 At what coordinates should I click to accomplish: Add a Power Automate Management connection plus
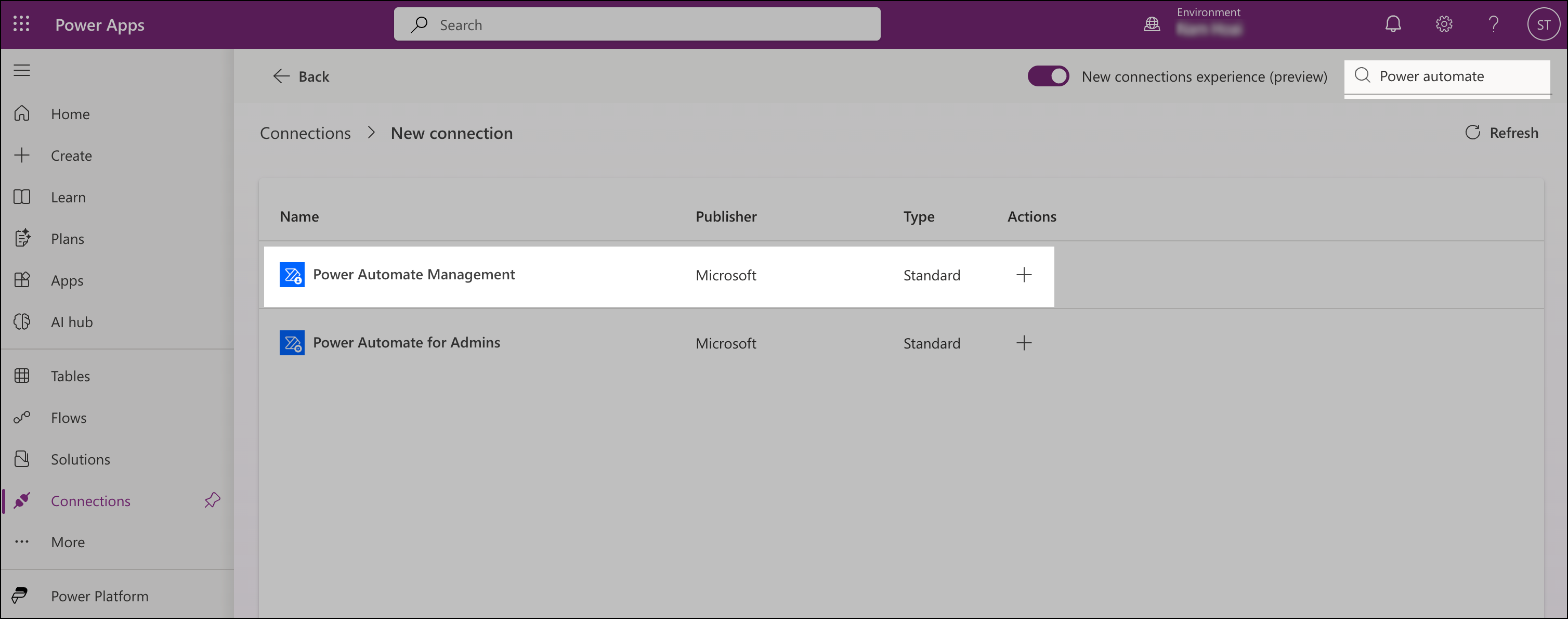(x=1024, y=275)
